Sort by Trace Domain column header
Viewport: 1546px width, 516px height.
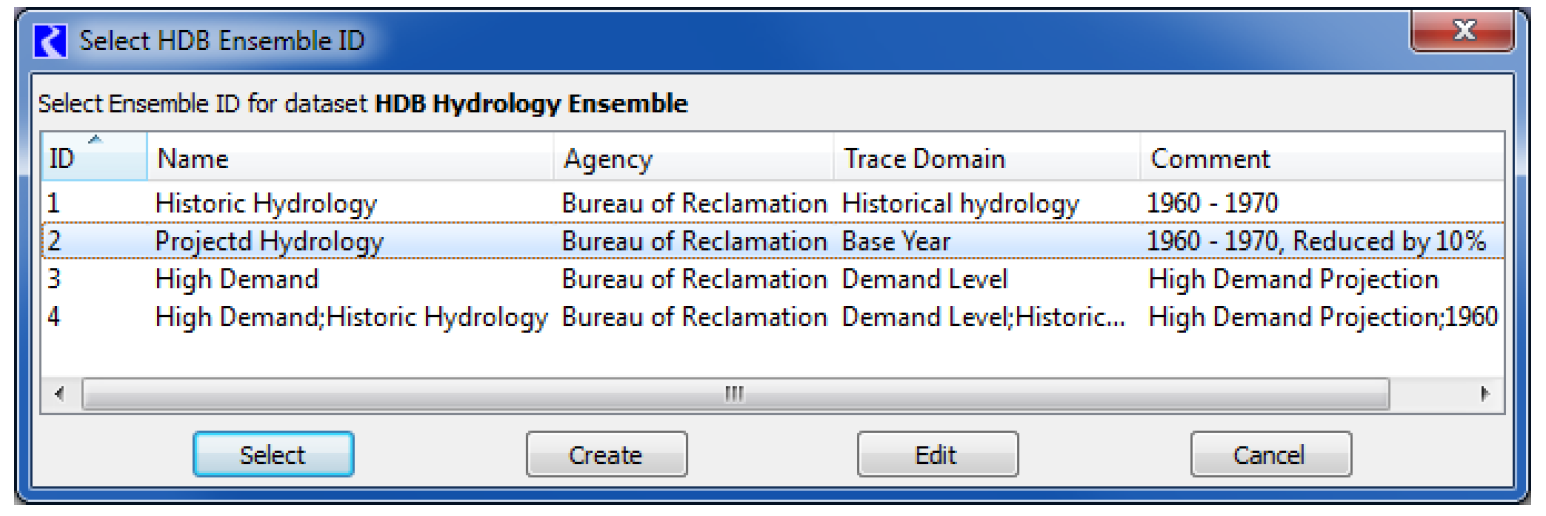point(985,159)
